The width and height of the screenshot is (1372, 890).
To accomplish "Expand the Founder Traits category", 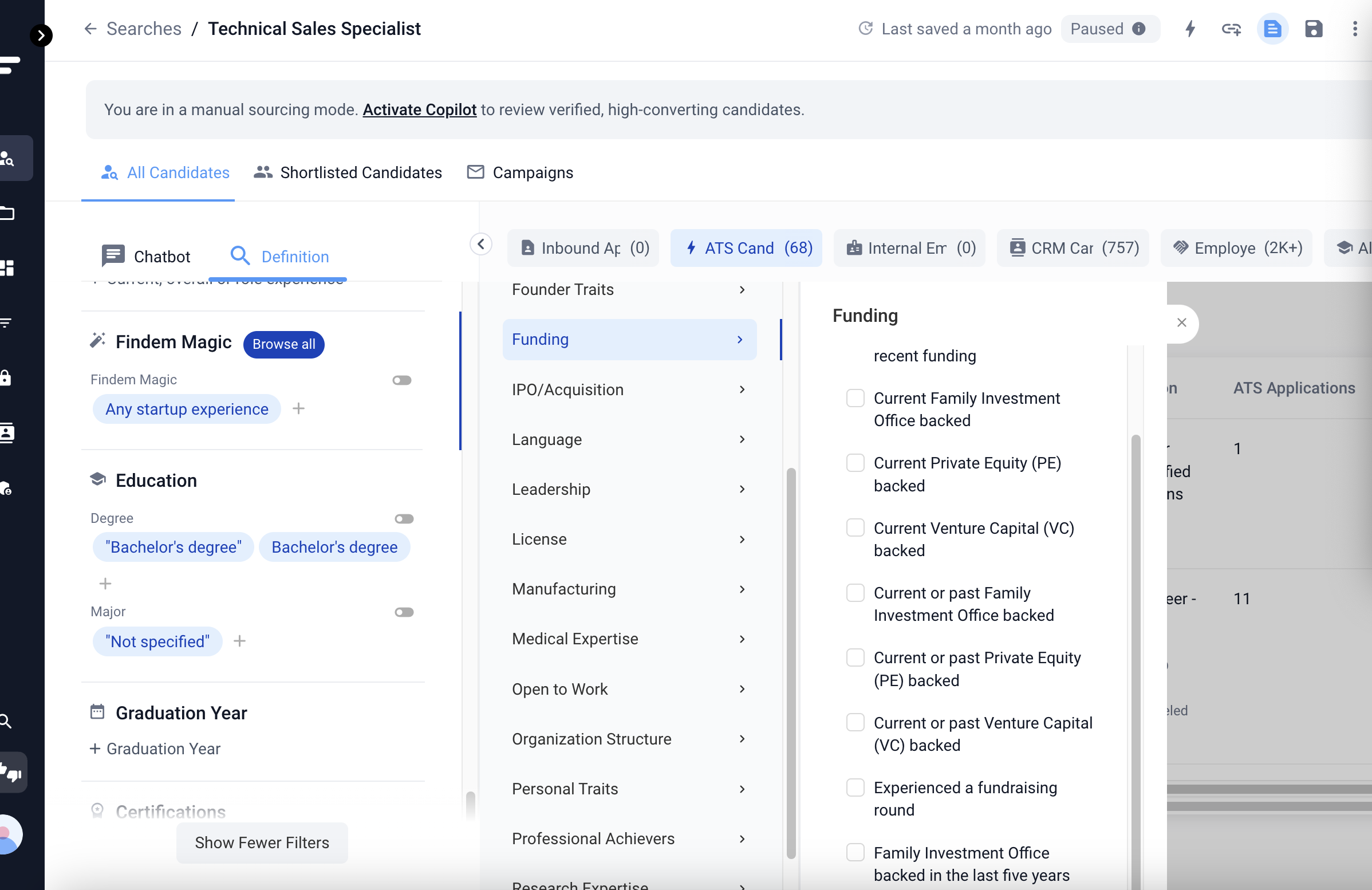I will [629, 289].
